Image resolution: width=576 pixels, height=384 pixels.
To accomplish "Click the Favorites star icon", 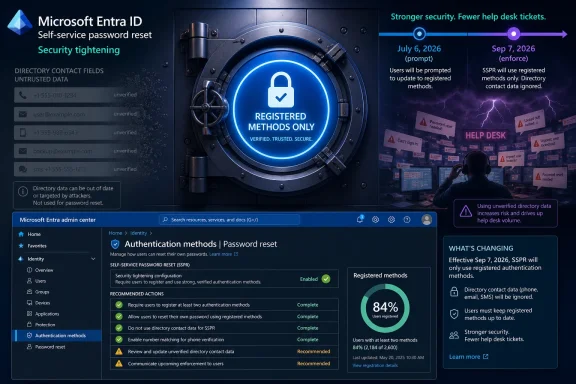I will click(21, 246).
